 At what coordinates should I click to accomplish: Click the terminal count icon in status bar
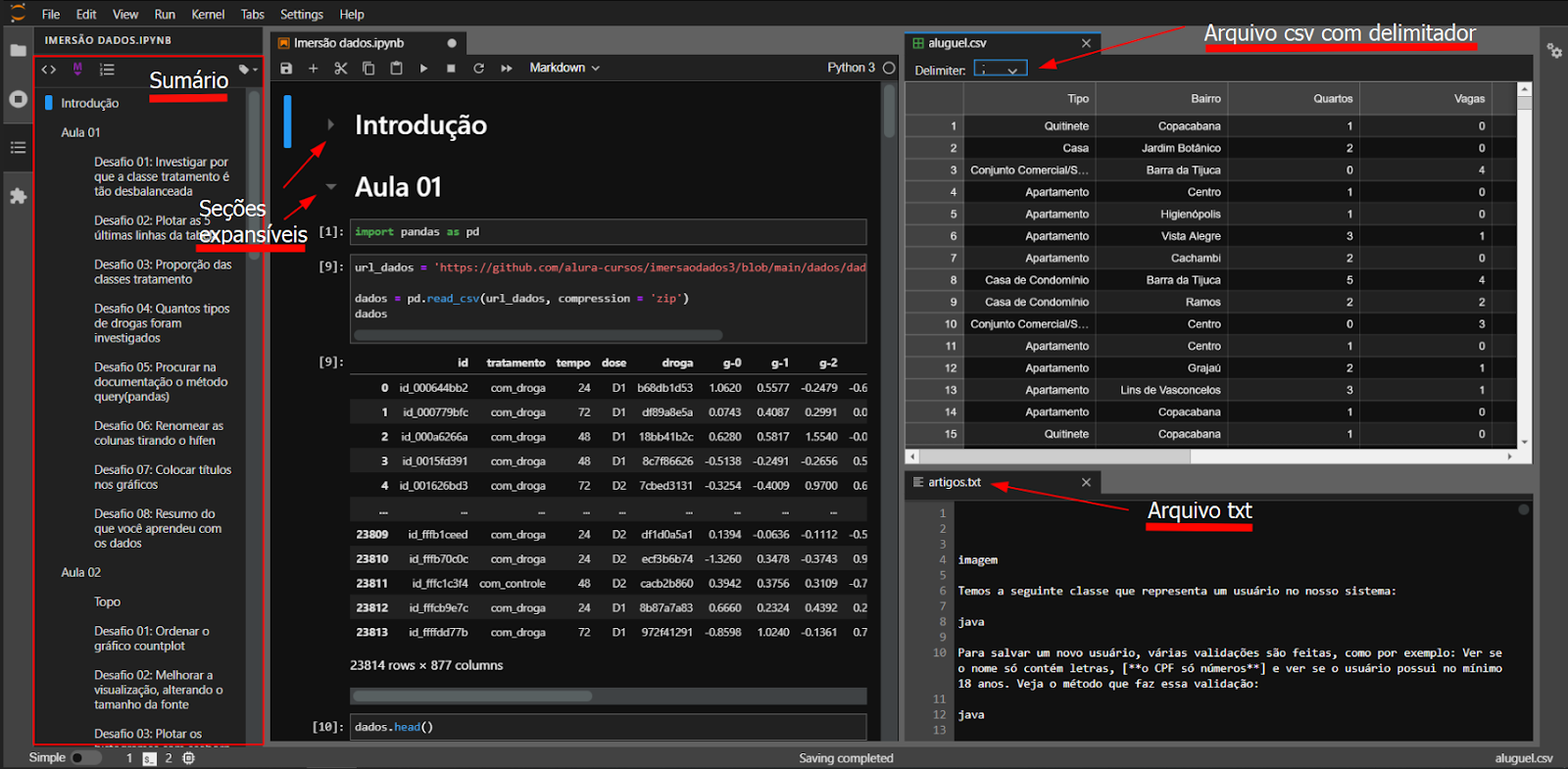[x=149, y=758]
